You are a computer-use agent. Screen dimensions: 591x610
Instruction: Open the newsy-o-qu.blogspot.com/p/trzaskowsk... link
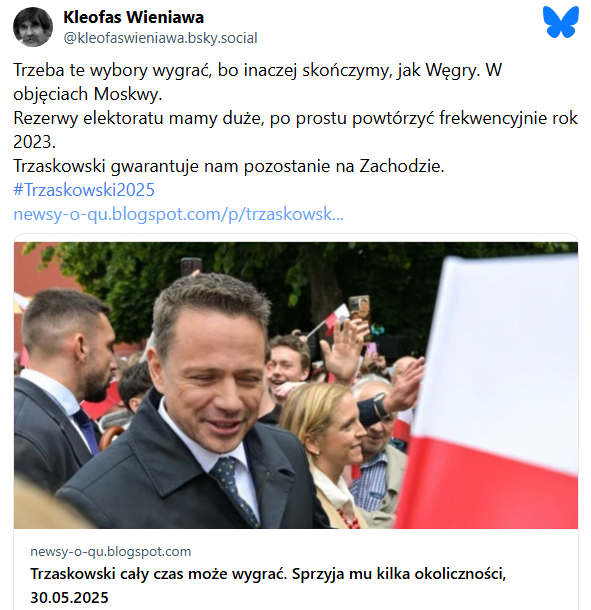[178, 214]
